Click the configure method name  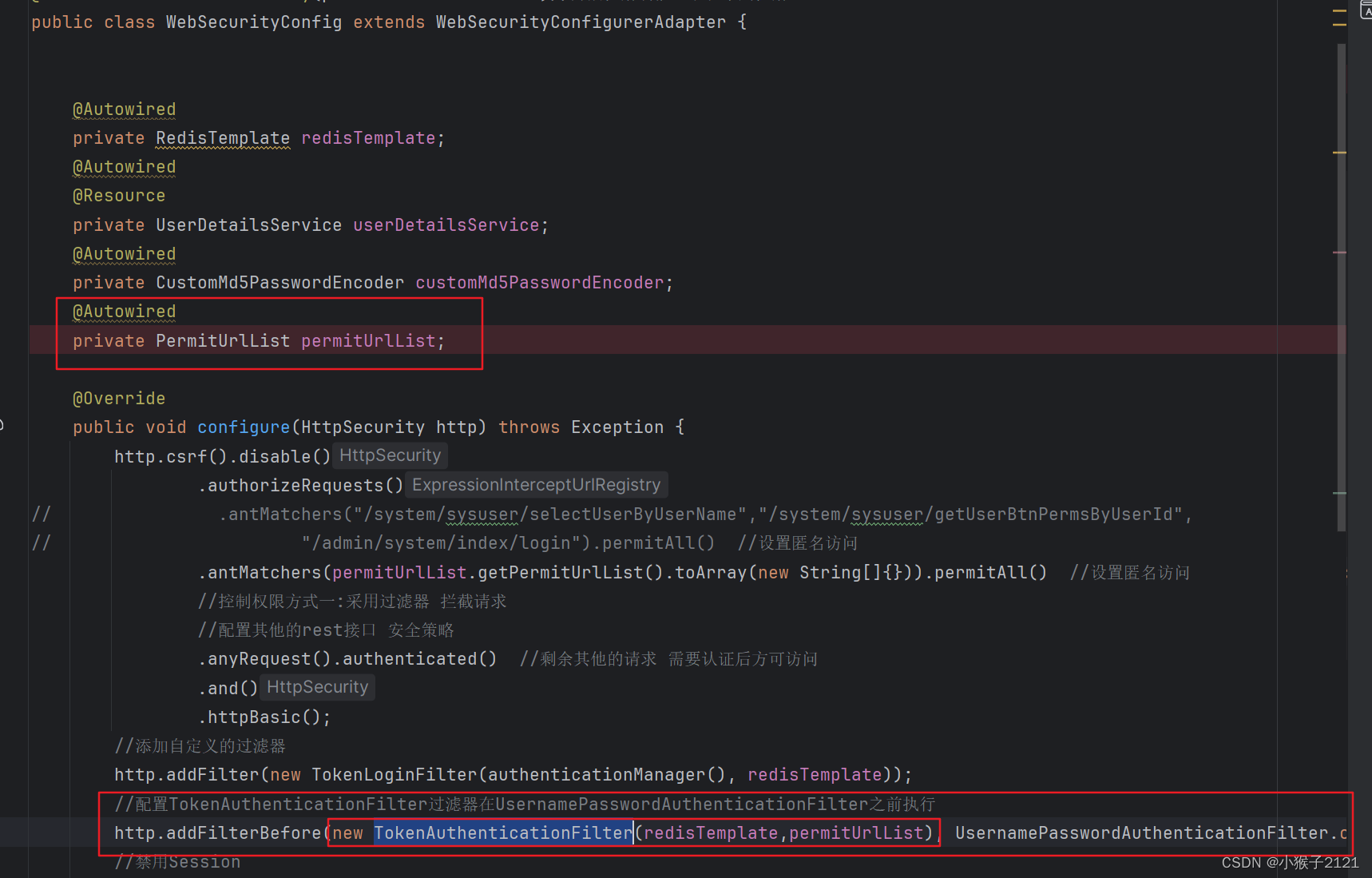[243, 427]
